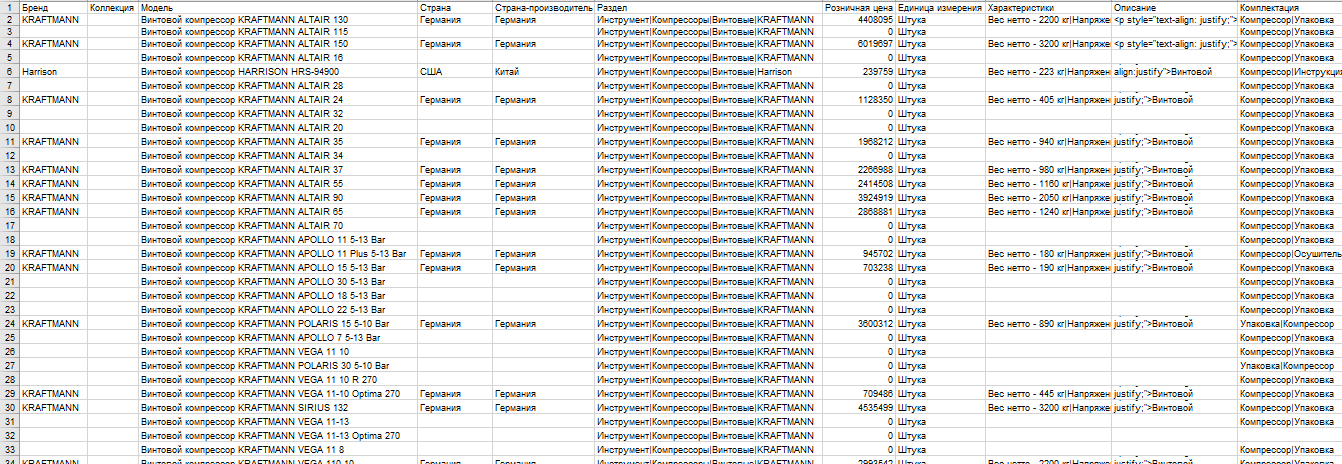Click the price cell 4535499
This screenshot has height=464, width=1342.
click(859, 408)
